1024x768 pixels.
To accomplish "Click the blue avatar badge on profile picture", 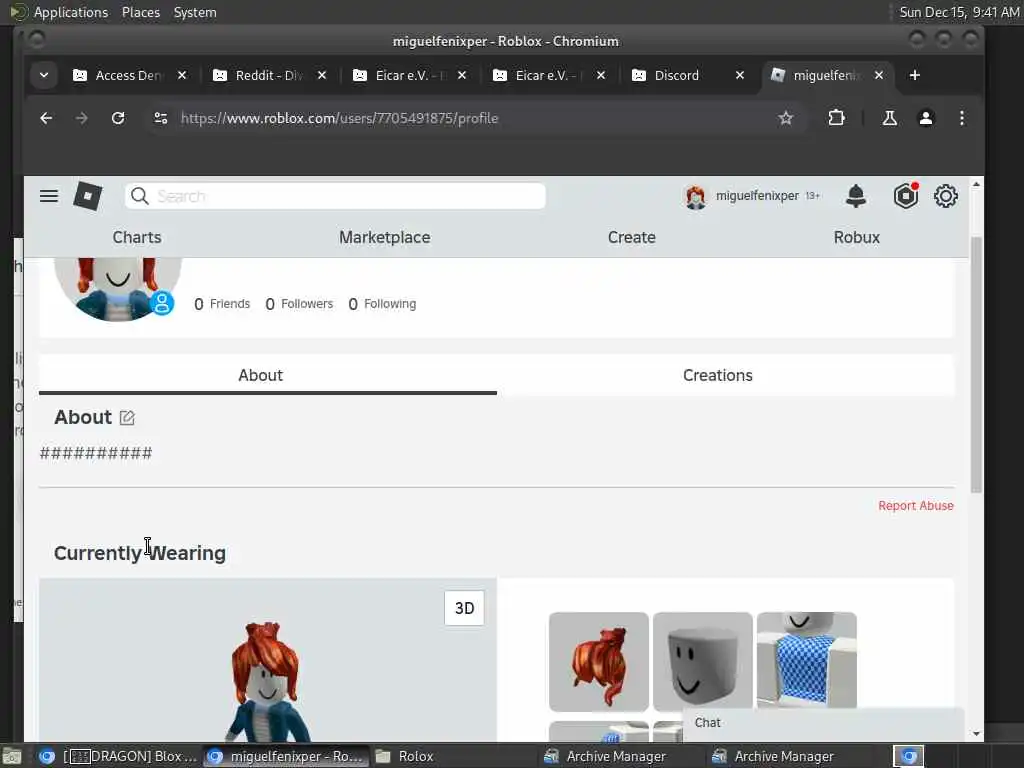I will (x=162, y=303).
